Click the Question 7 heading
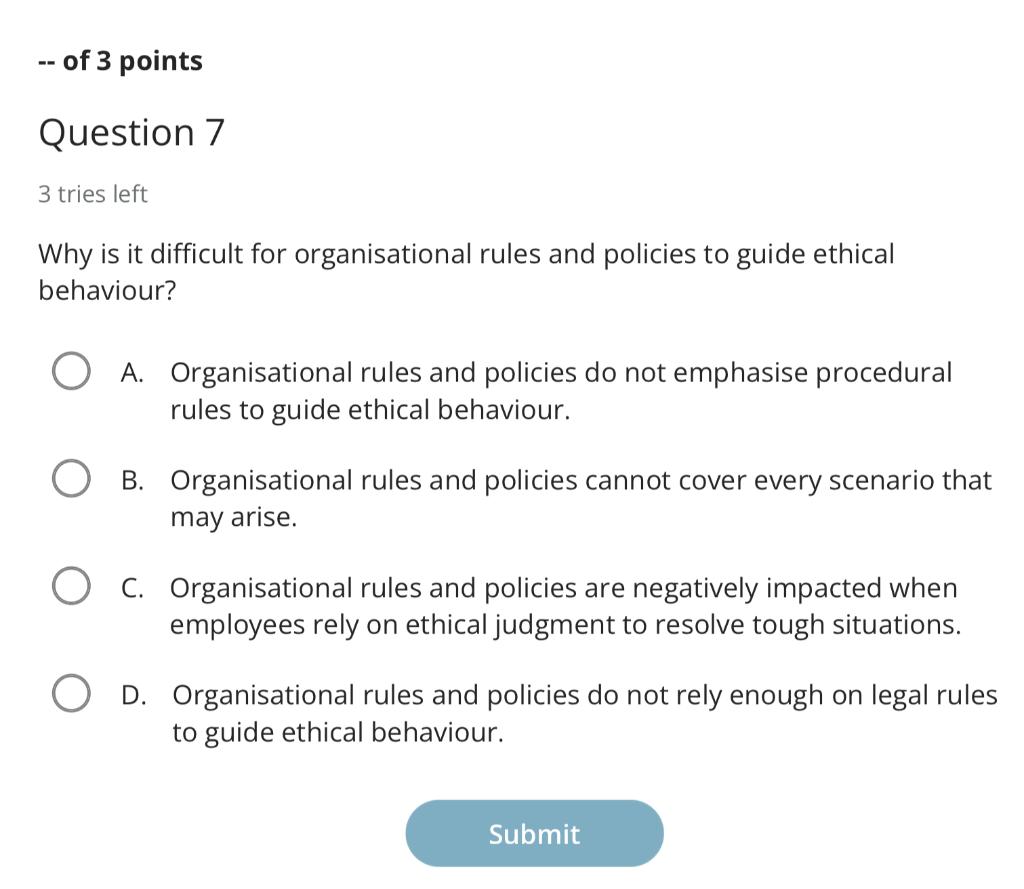Viewport: 1024px width, 889px height. tap(131, 131)
